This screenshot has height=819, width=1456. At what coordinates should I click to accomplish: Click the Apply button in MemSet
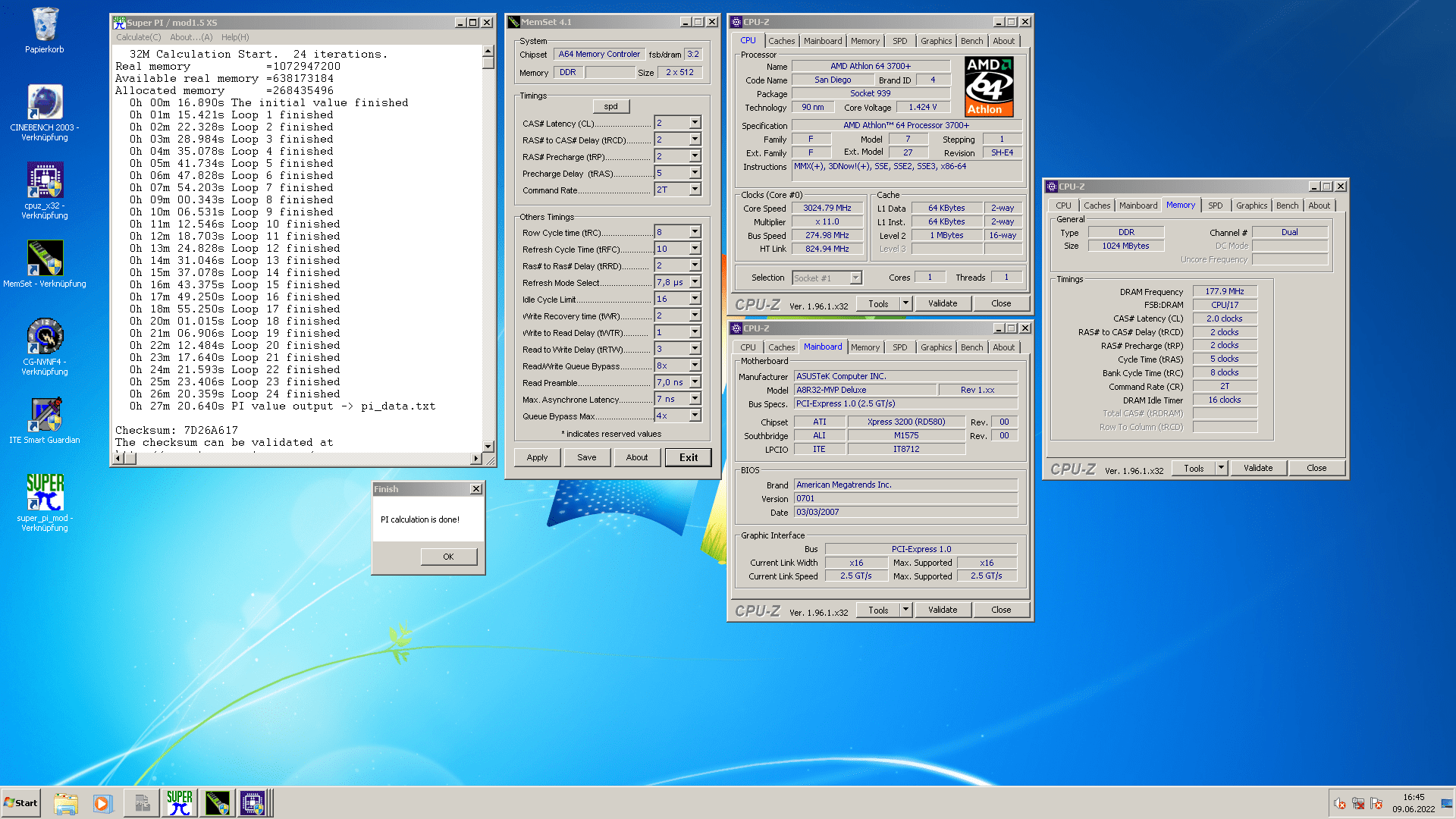[x=537, y=457]
